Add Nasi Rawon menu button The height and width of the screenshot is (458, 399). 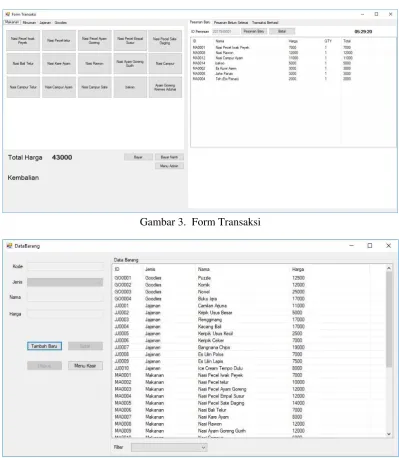(x=94, y=63)
